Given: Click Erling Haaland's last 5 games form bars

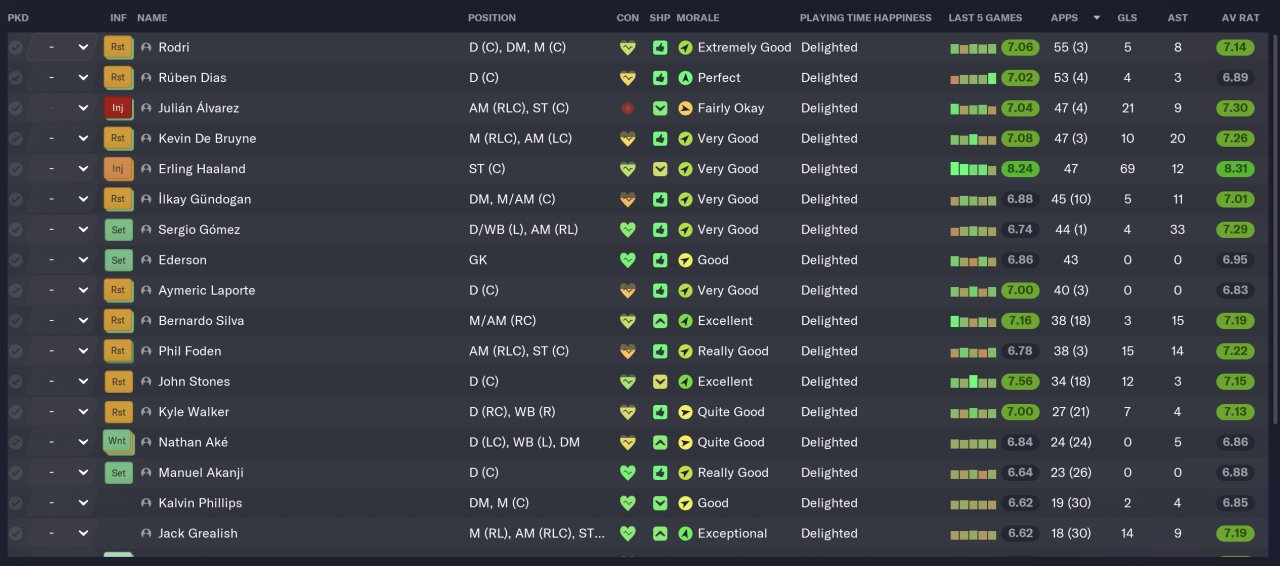Looking at the screenshot, I should [973, 169].
